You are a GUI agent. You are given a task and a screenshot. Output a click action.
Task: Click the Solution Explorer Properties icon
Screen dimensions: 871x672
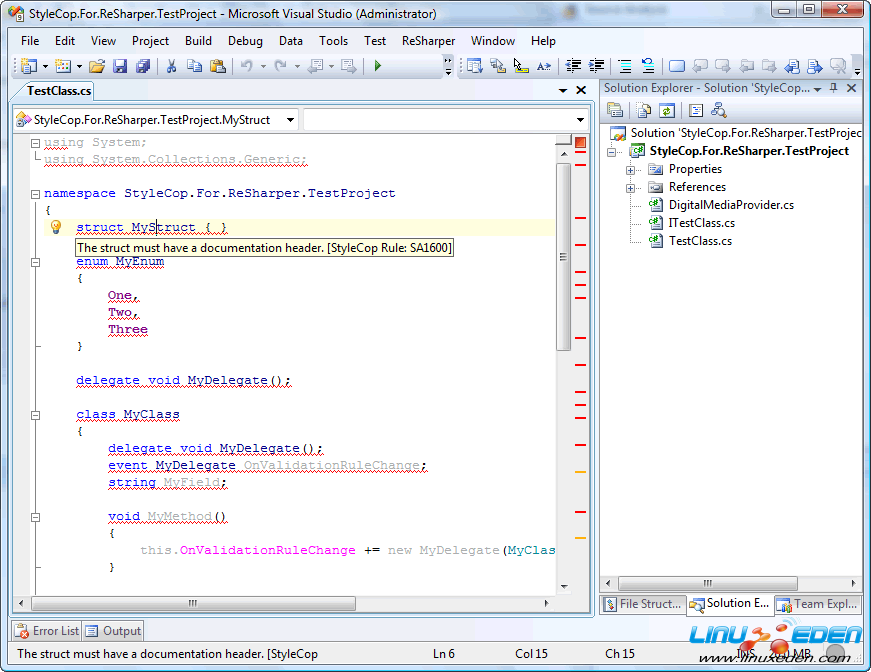(x=615, y=111)
